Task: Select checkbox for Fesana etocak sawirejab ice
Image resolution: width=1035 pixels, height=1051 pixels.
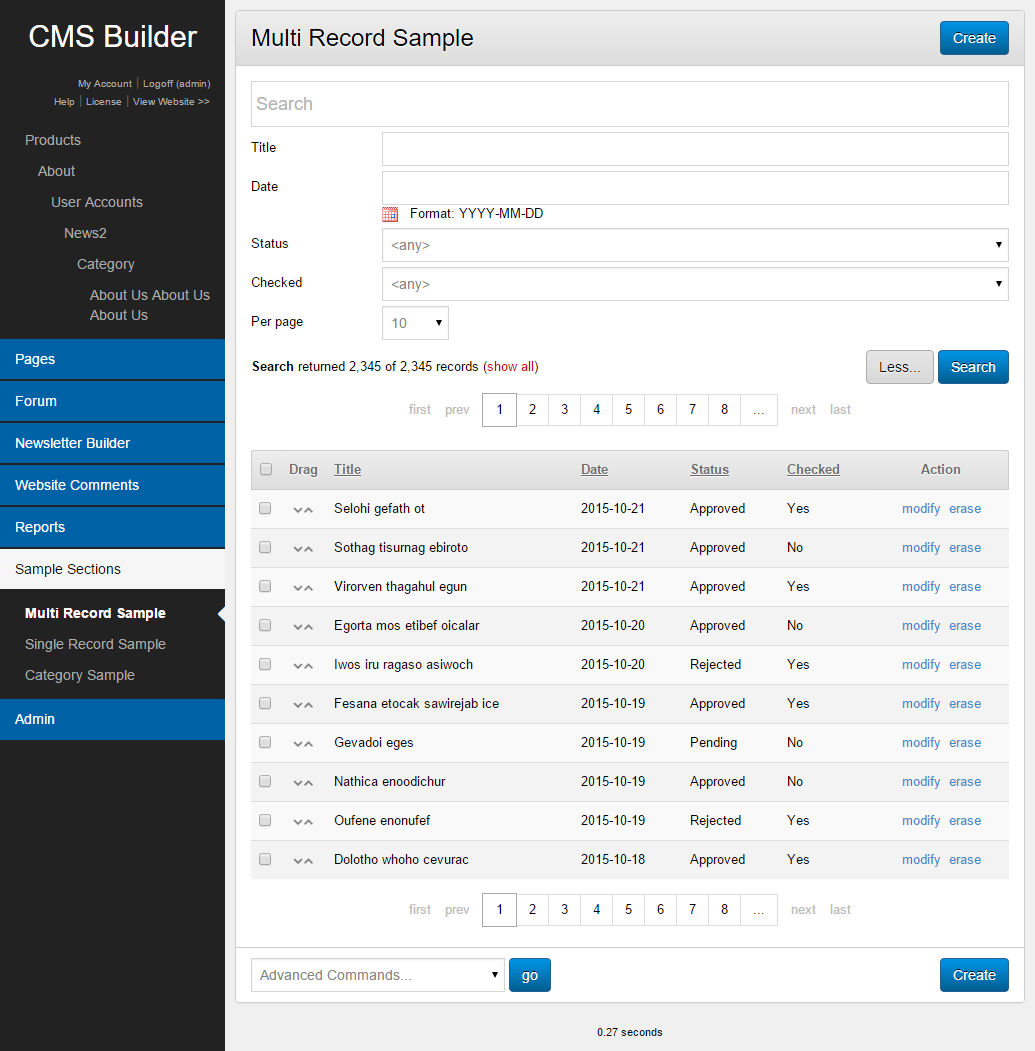Action: click(265, 703)
